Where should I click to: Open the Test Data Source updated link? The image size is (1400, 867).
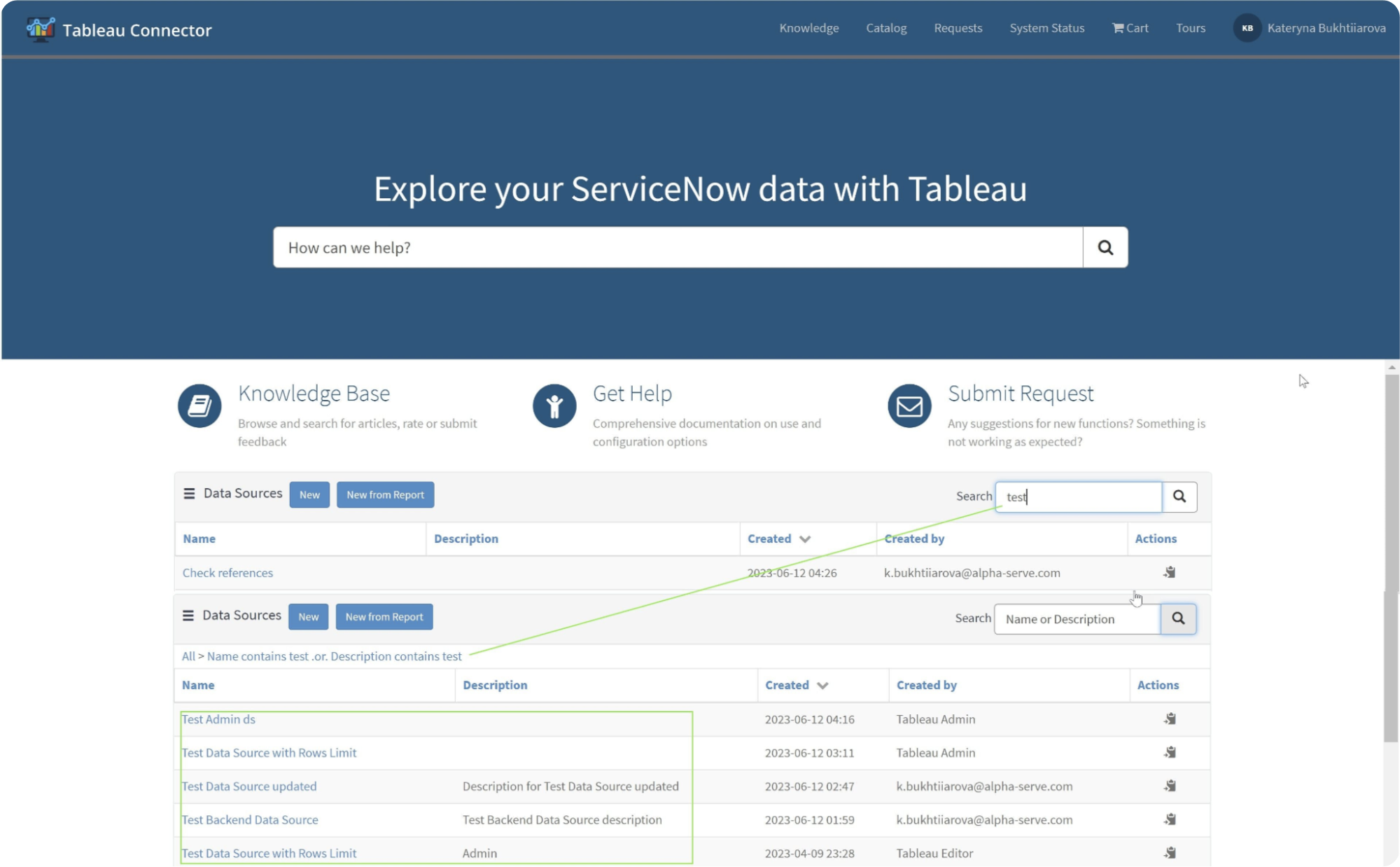point(249,786)
